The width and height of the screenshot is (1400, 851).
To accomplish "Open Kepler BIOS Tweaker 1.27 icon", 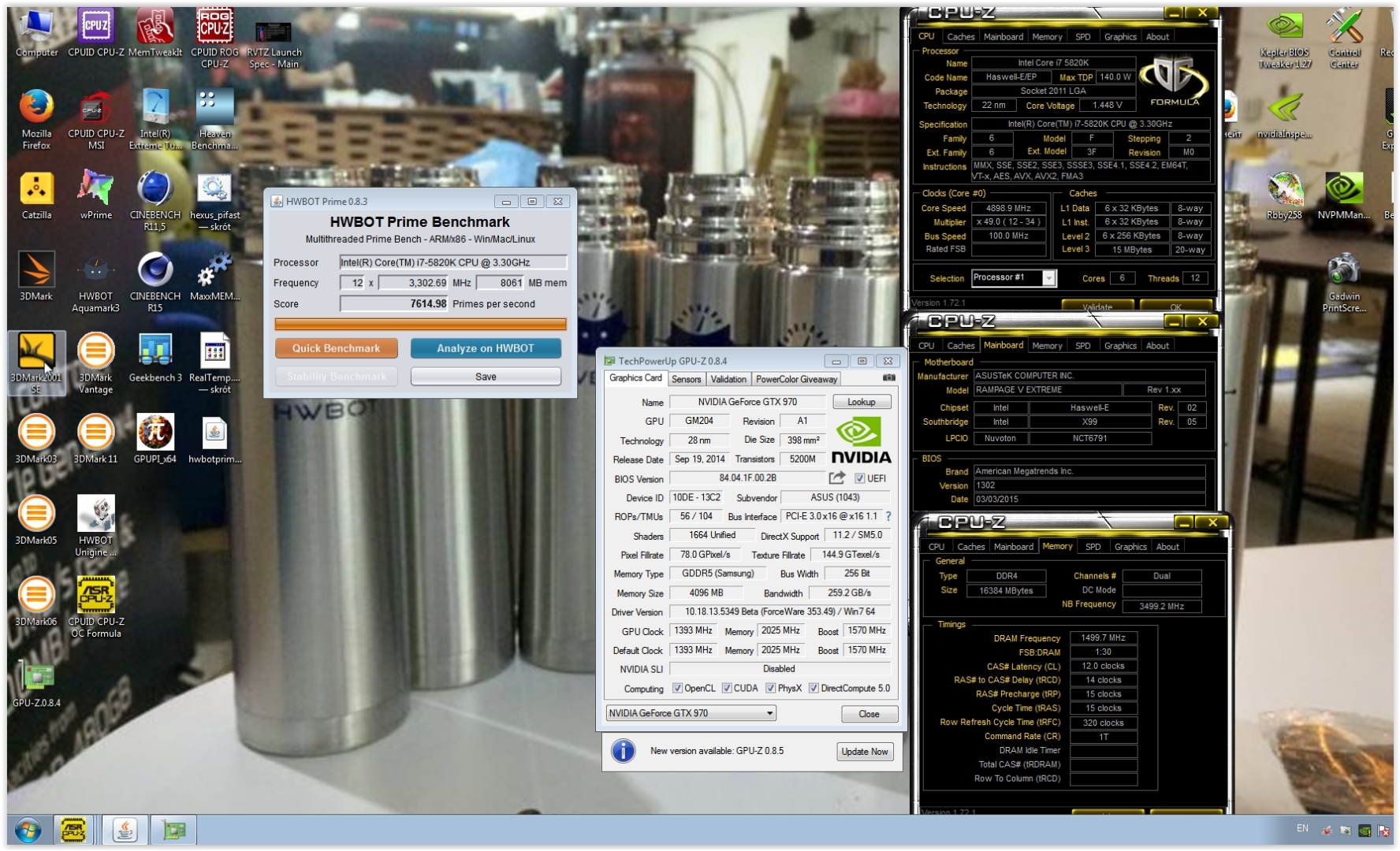I will 1284,39.
